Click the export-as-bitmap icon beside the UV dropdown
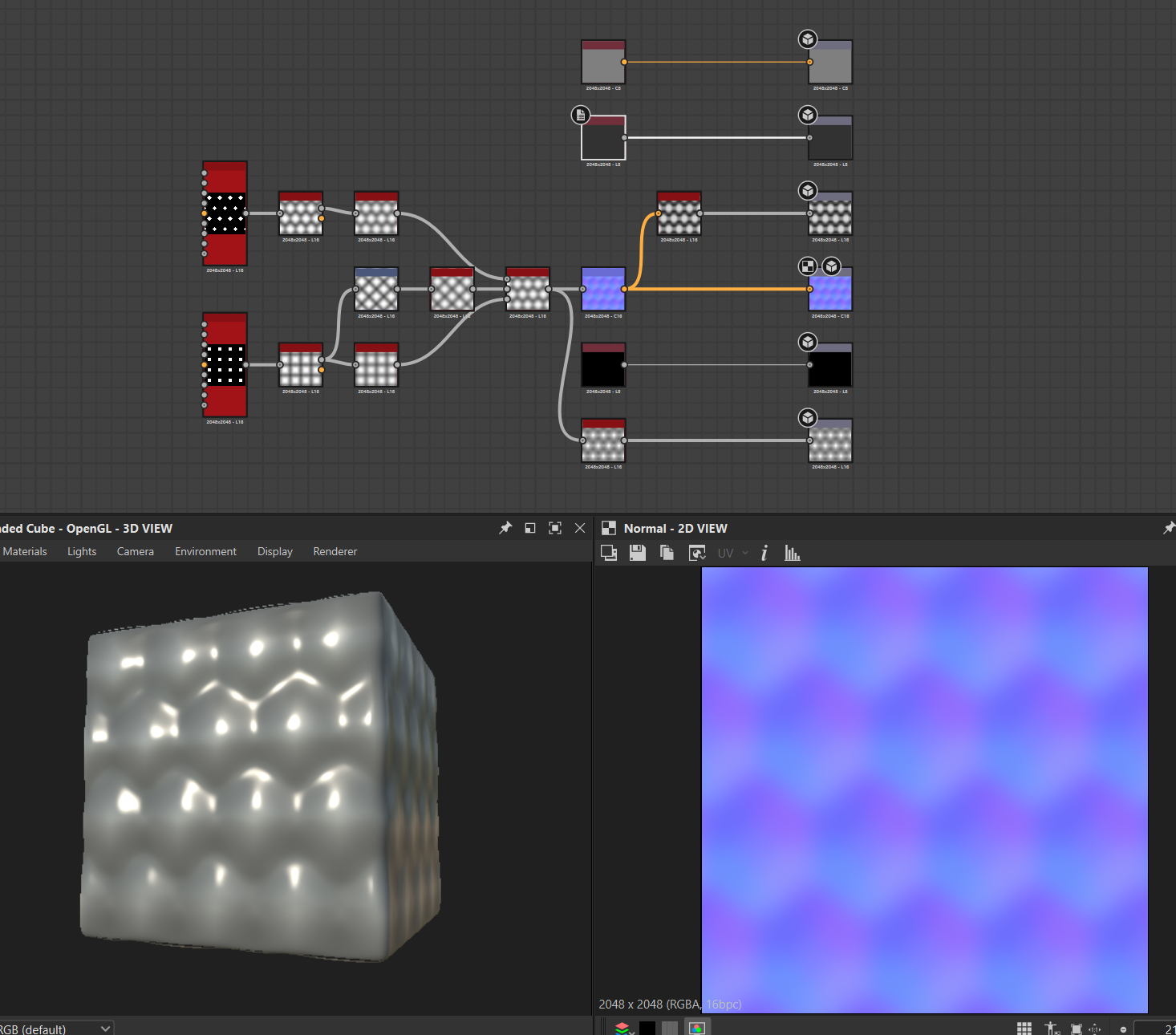 [x=697, y=553]
